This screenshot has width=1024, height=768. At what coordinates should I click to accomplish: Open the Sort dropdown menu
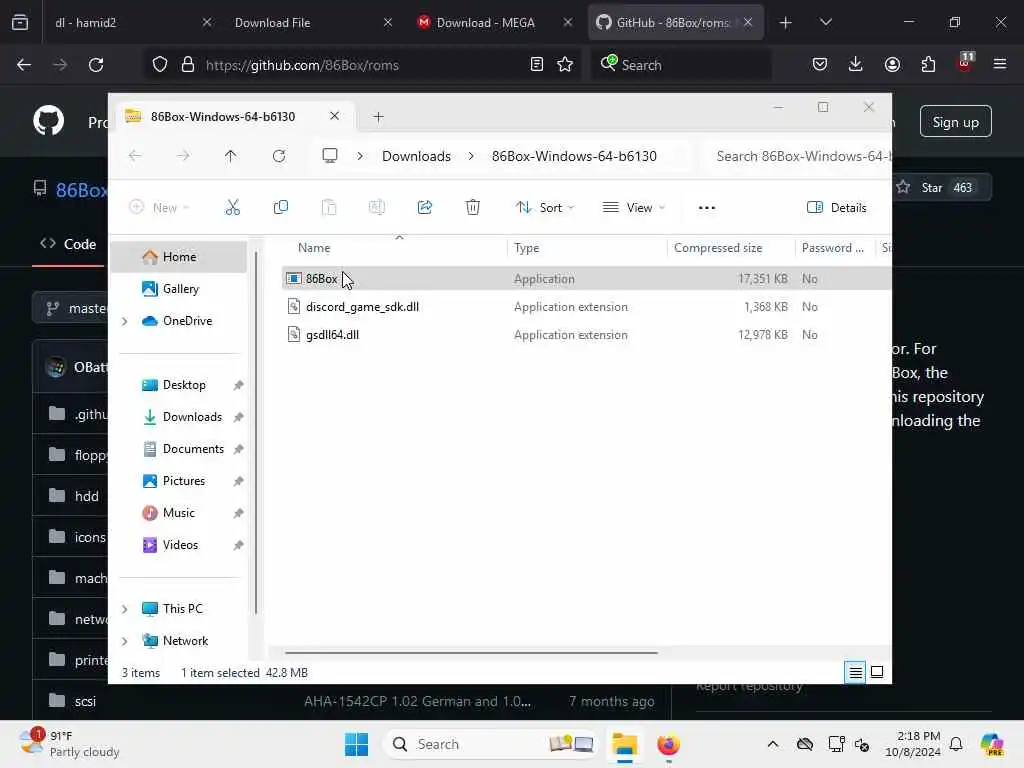[545, 208]
